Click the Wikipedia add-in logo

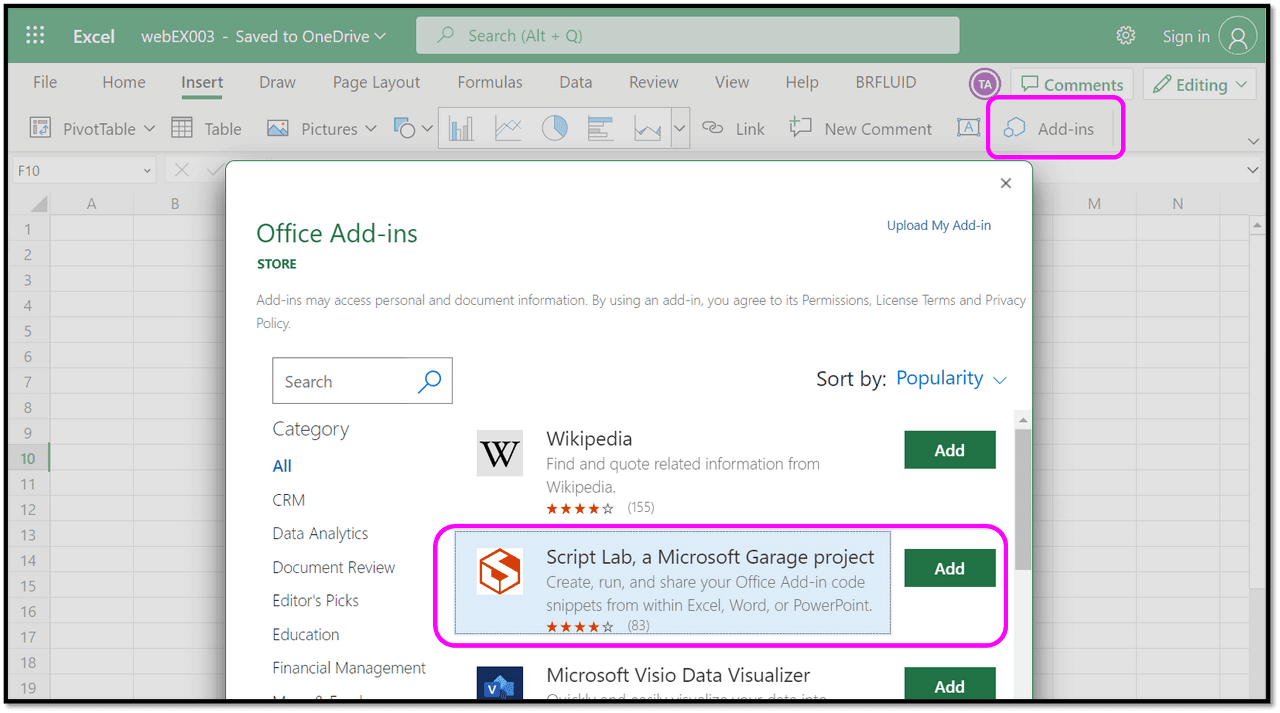point(499,454)
